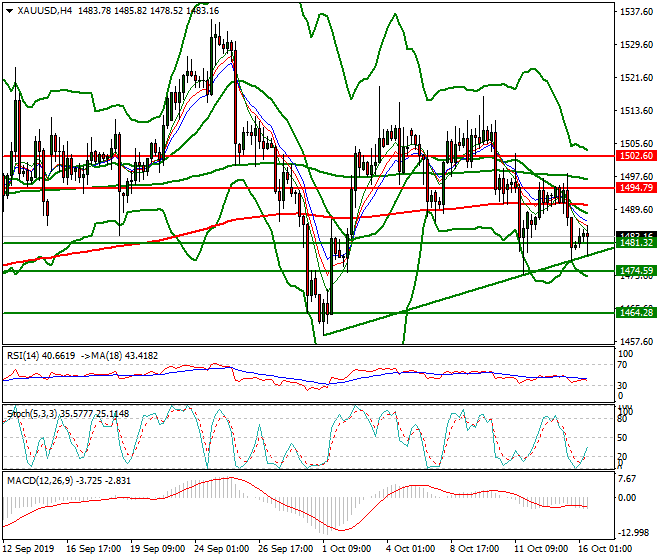Screen dimensions: 660x560
Task: Click the 8 Oct 17:00 time axis label
Action: pyautogui.click(x=475, y=549)
